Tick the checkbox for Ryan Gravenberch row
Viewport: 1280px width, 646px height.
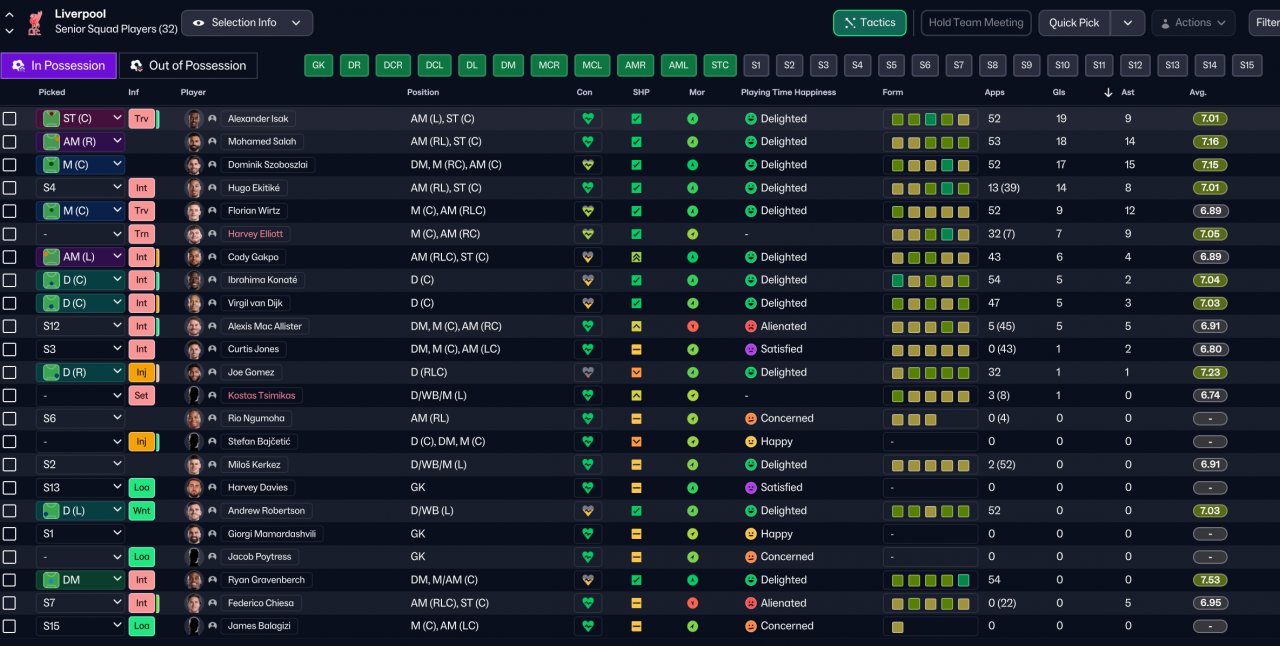coord(10,580)
